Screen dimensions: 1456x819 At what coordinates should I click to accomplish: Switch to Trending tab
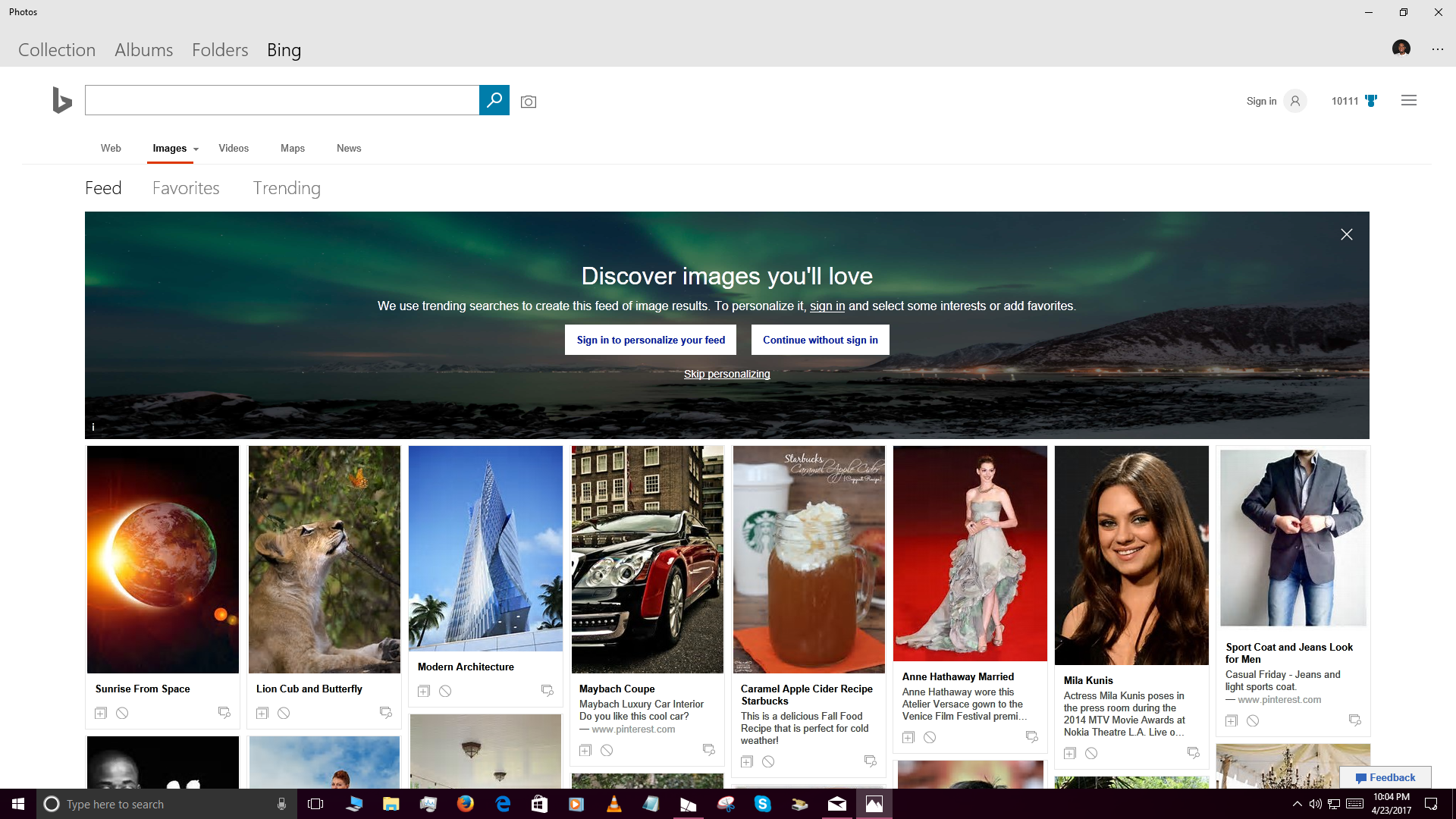pos(287,188)
